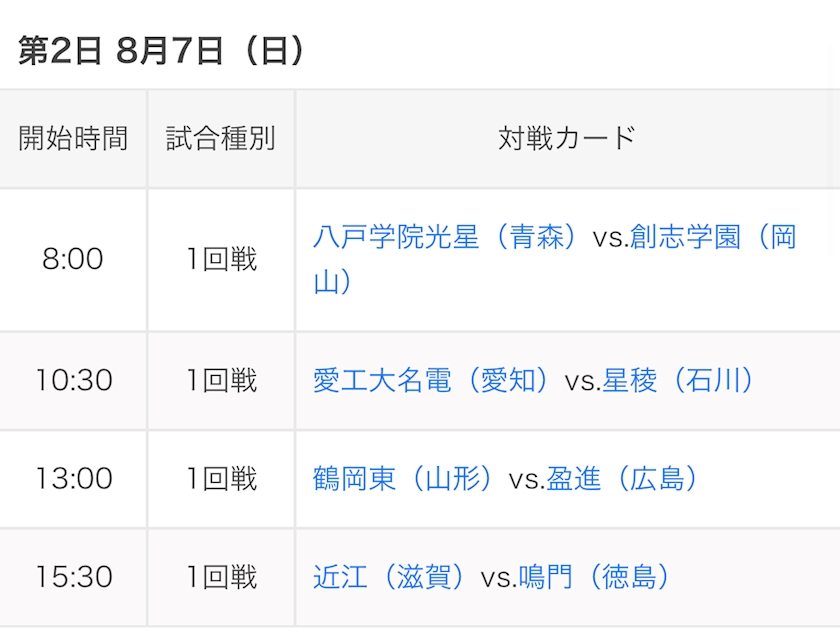Click the 13:00 start time cell
The image size is (840, 641).
[73, 479]
